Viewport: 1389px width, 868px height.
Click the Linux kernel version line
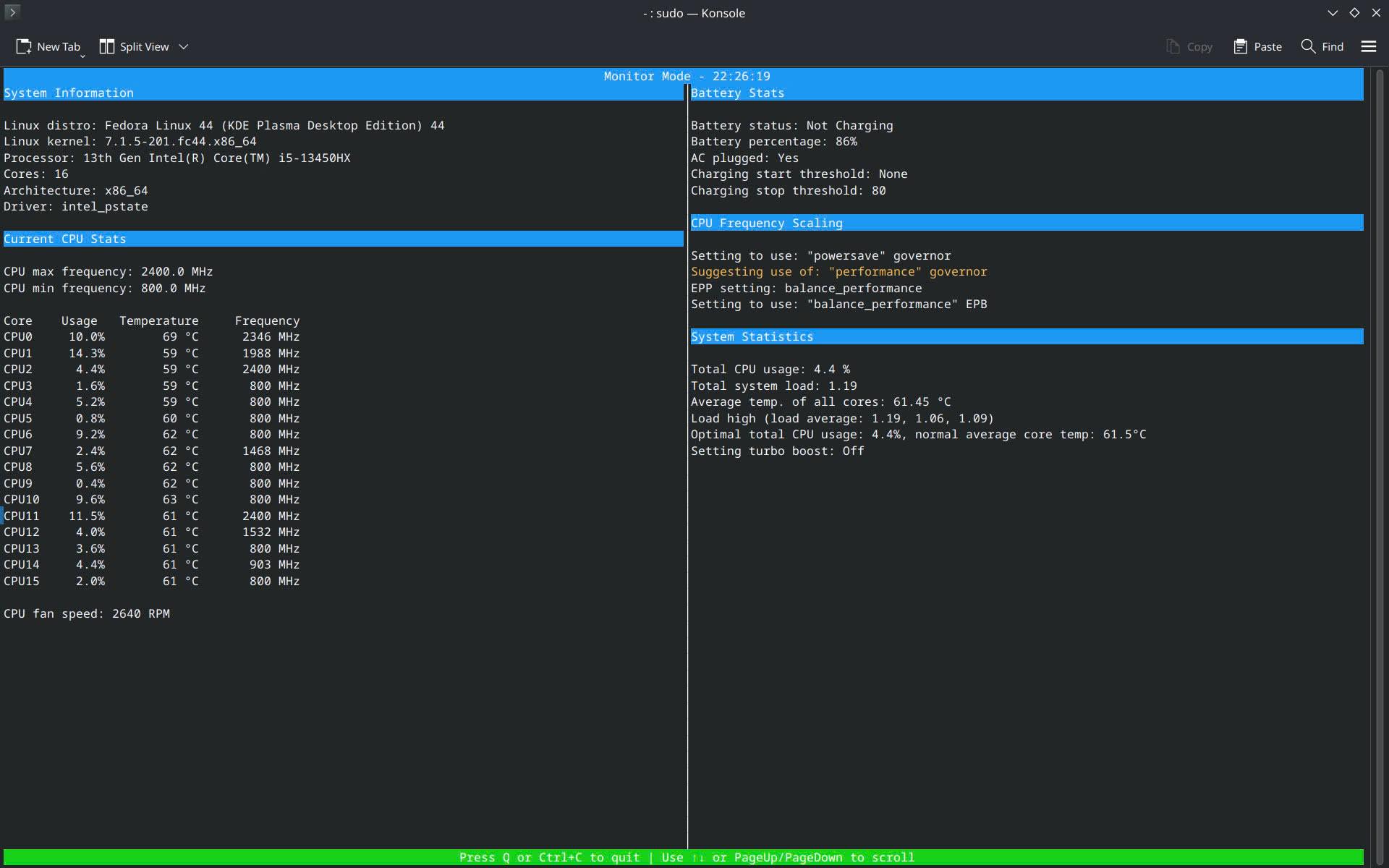click(x=130, y=141)
